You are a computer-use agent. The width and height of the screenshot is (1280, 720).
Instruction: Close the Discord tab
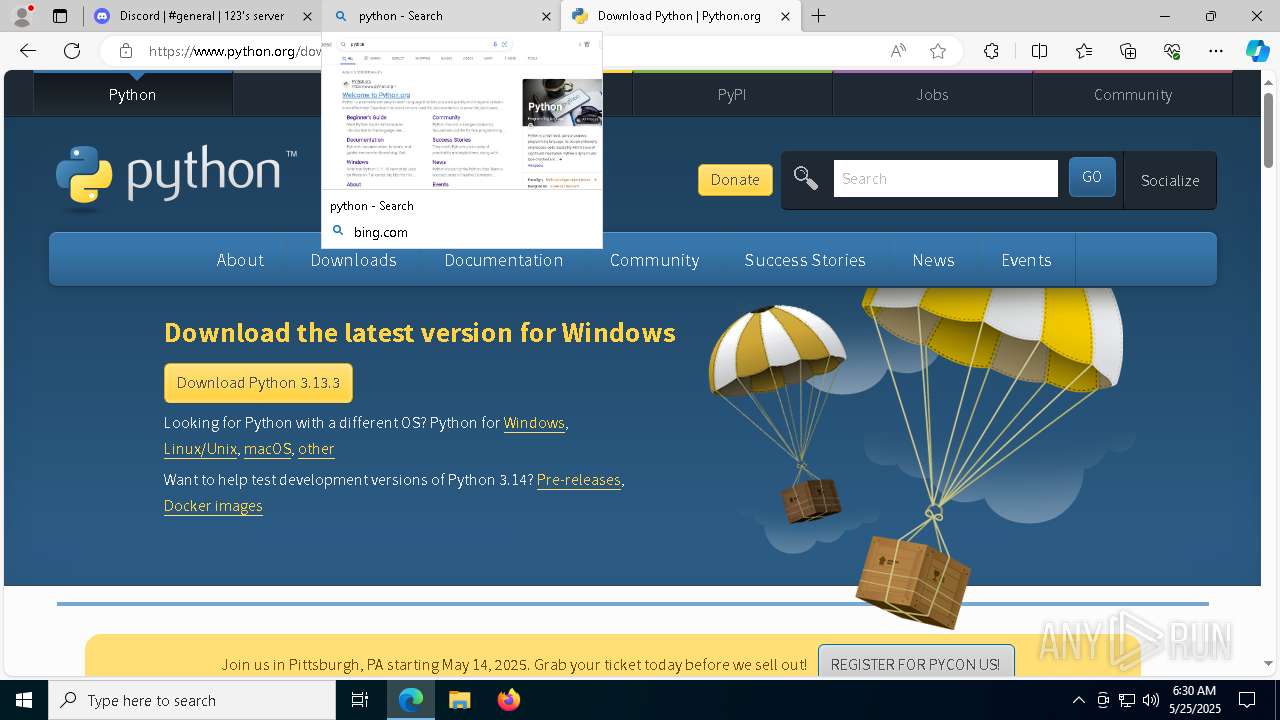307,16
